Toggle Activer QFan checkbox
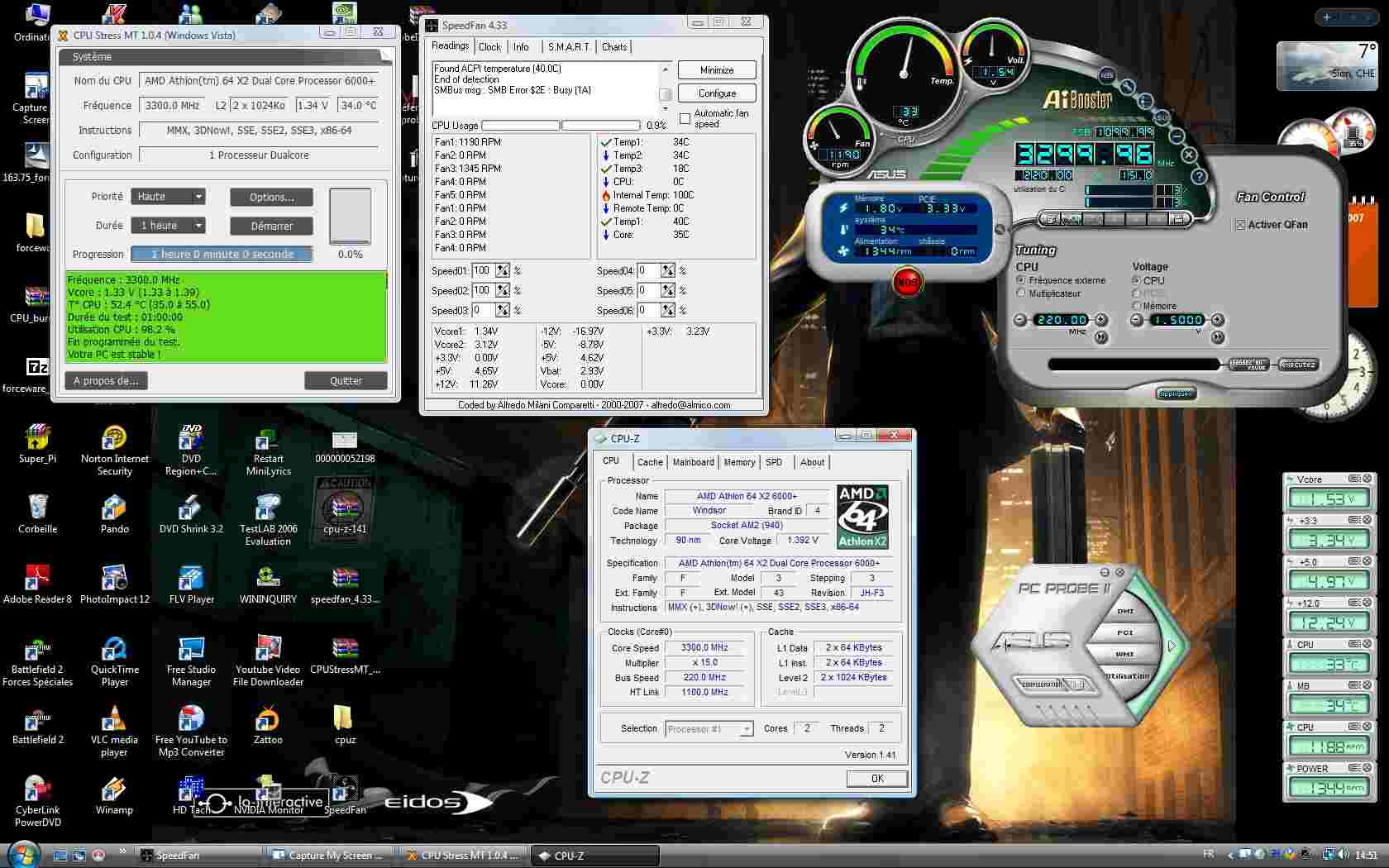1389x868 pixels. [x=1239, y=225]
